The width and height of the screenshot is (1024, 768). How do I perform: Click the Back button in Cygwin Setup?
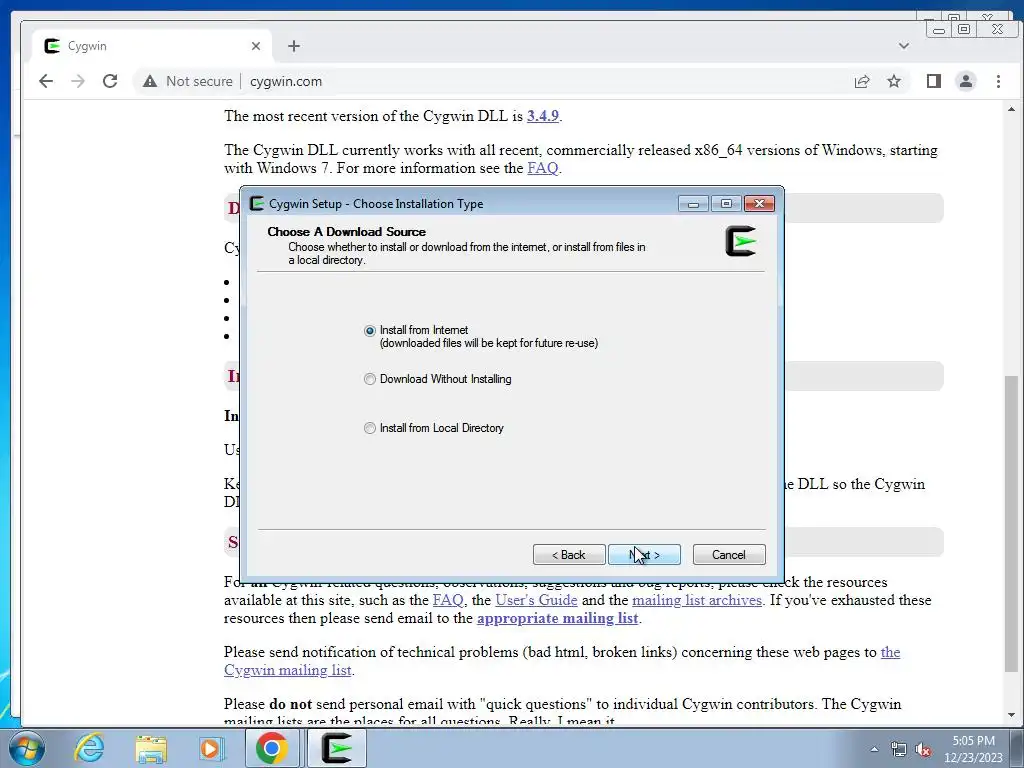pos(569,554)
